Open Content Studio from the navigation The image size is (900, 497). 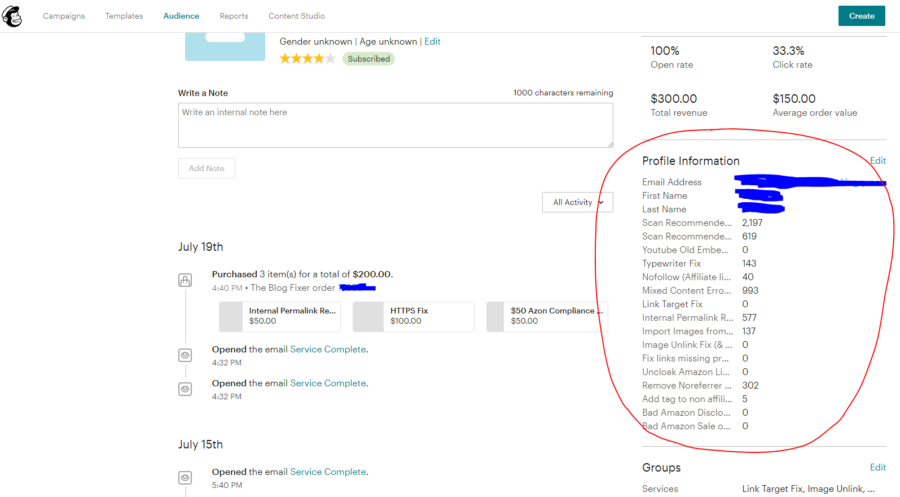297,16
